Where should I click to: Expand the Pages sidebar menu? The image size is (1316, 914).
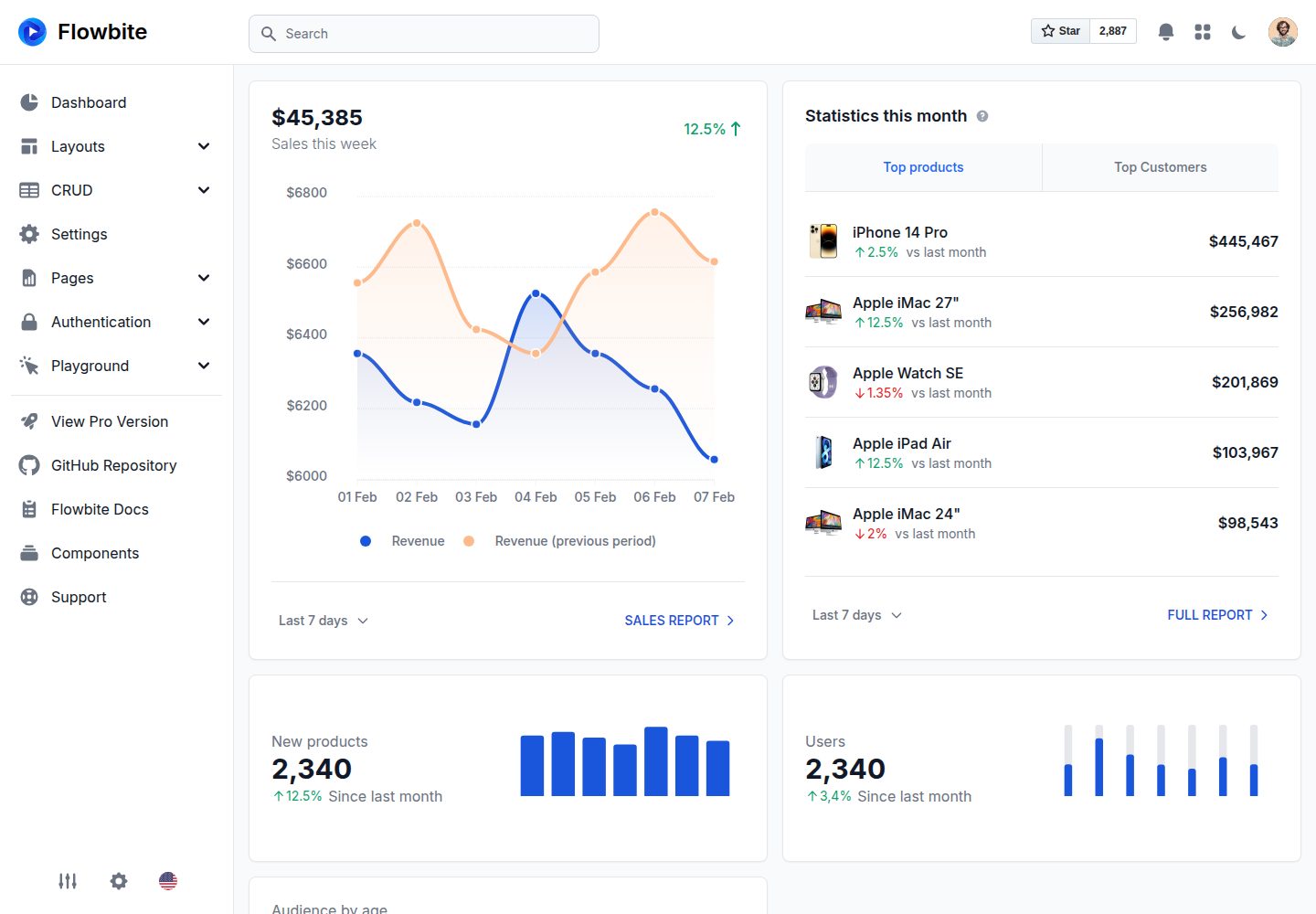click(x=116, y=278)
